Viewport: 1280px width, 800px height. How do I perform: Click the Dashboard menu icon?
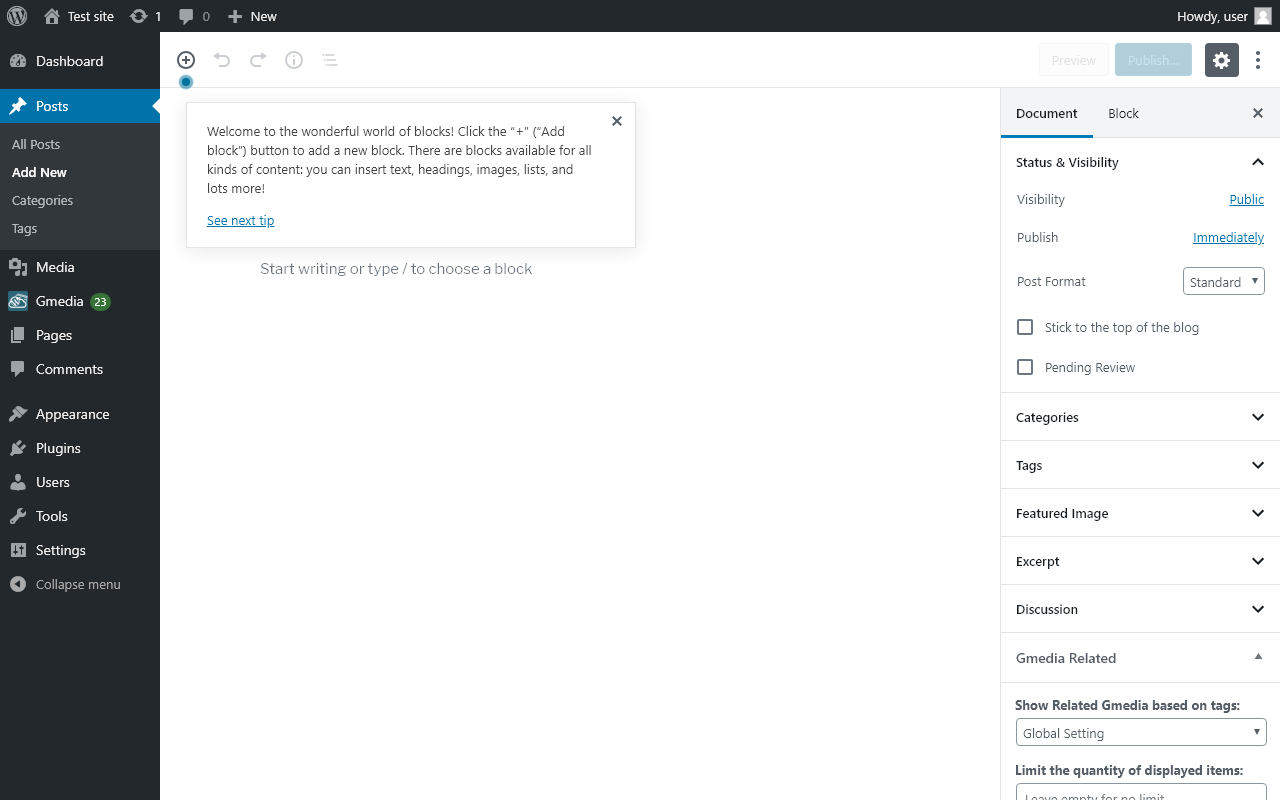point(18,61)
